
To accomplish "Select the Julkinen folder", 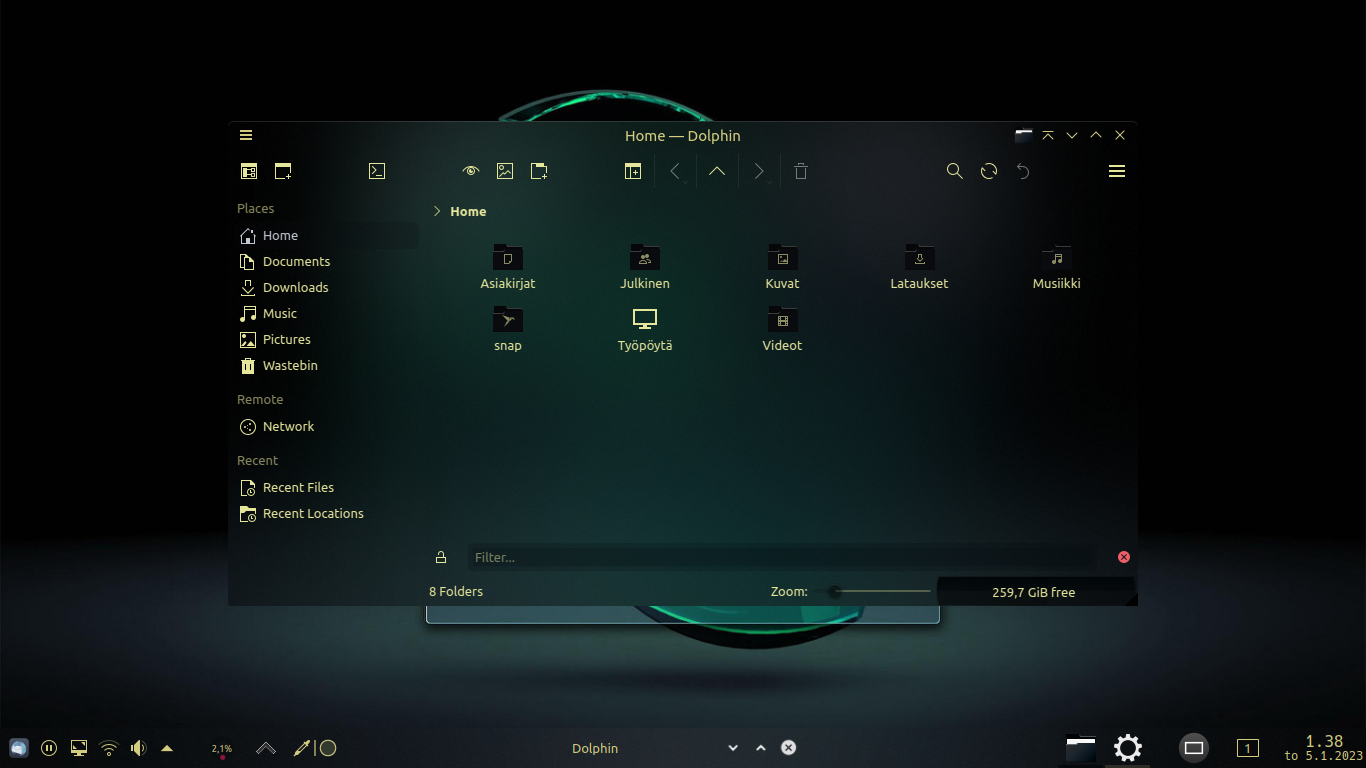I will [645, 267].
